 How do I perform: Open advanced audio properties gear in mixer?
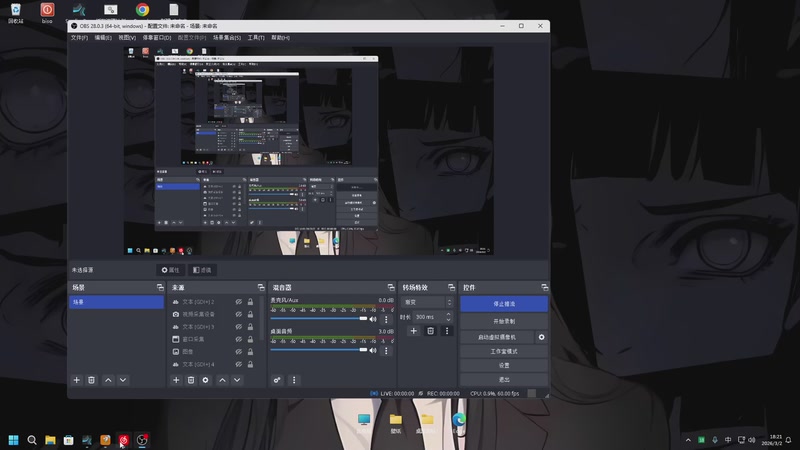(277, 380)
